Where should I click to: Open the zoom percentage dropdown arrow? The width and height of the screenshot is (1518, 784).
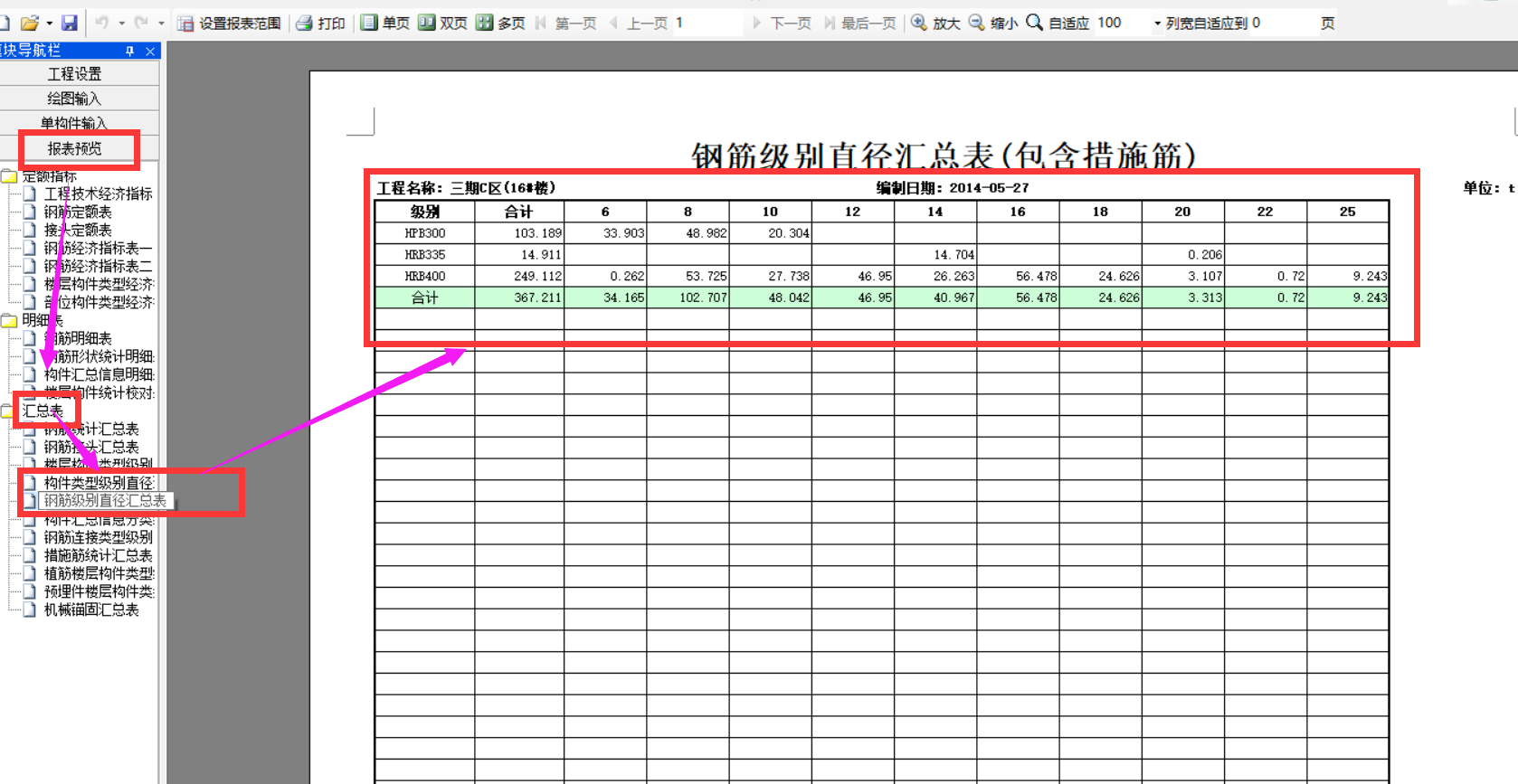click(x=1157, y=24)
